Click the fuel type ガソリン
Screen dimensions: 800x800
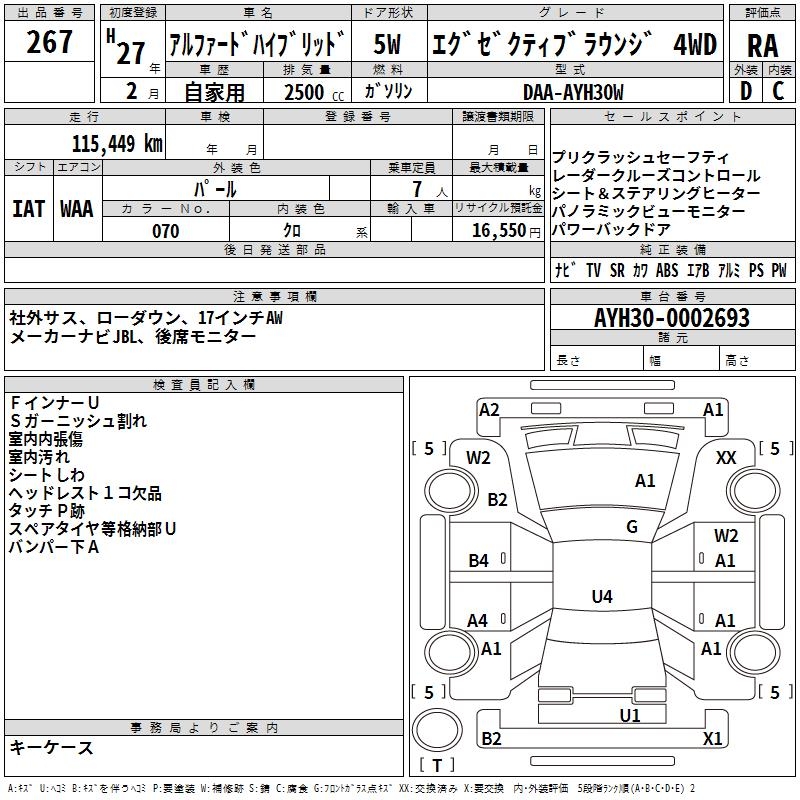tap(388, 91)
